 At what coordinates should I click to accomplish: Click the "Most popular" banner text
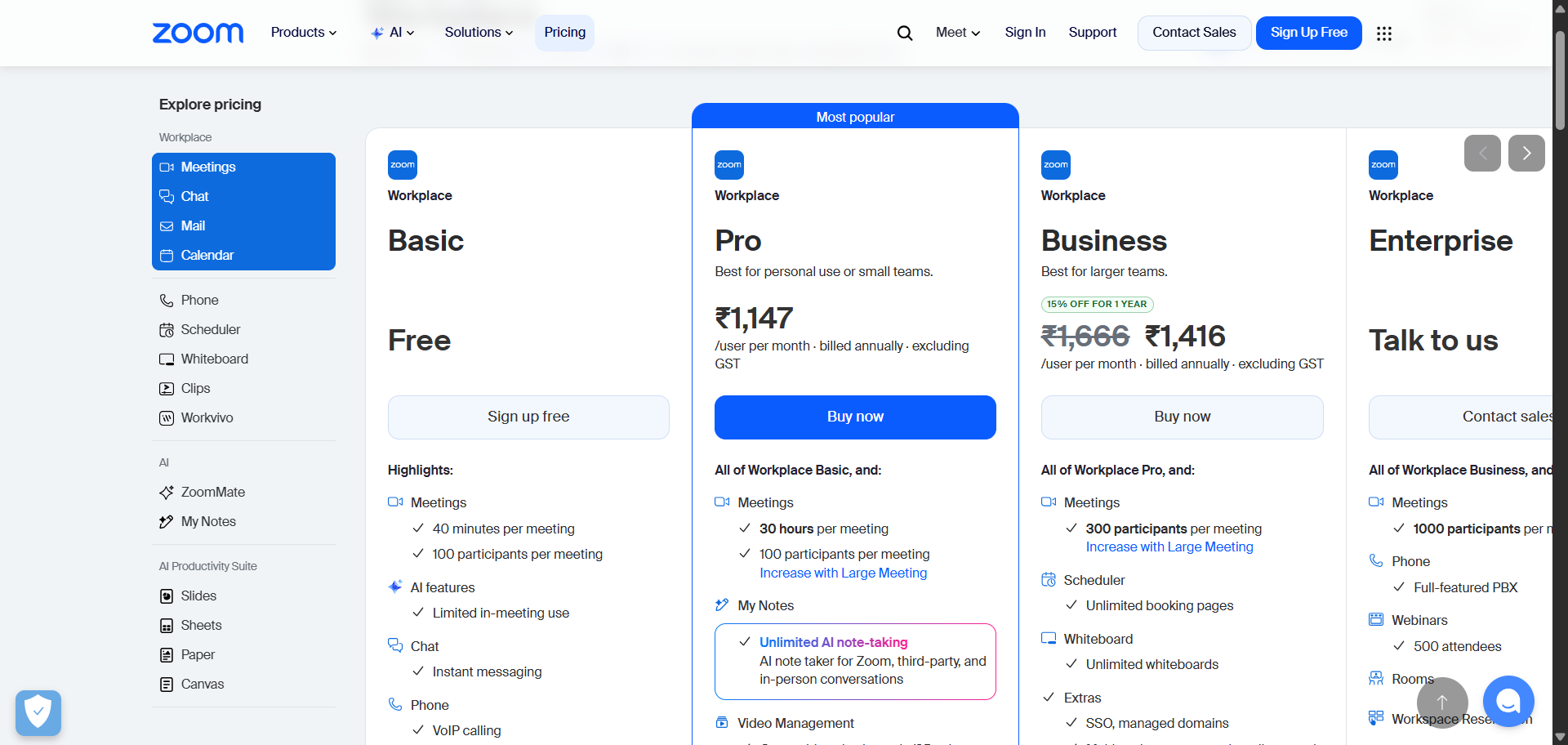click(x=855, y=118)
